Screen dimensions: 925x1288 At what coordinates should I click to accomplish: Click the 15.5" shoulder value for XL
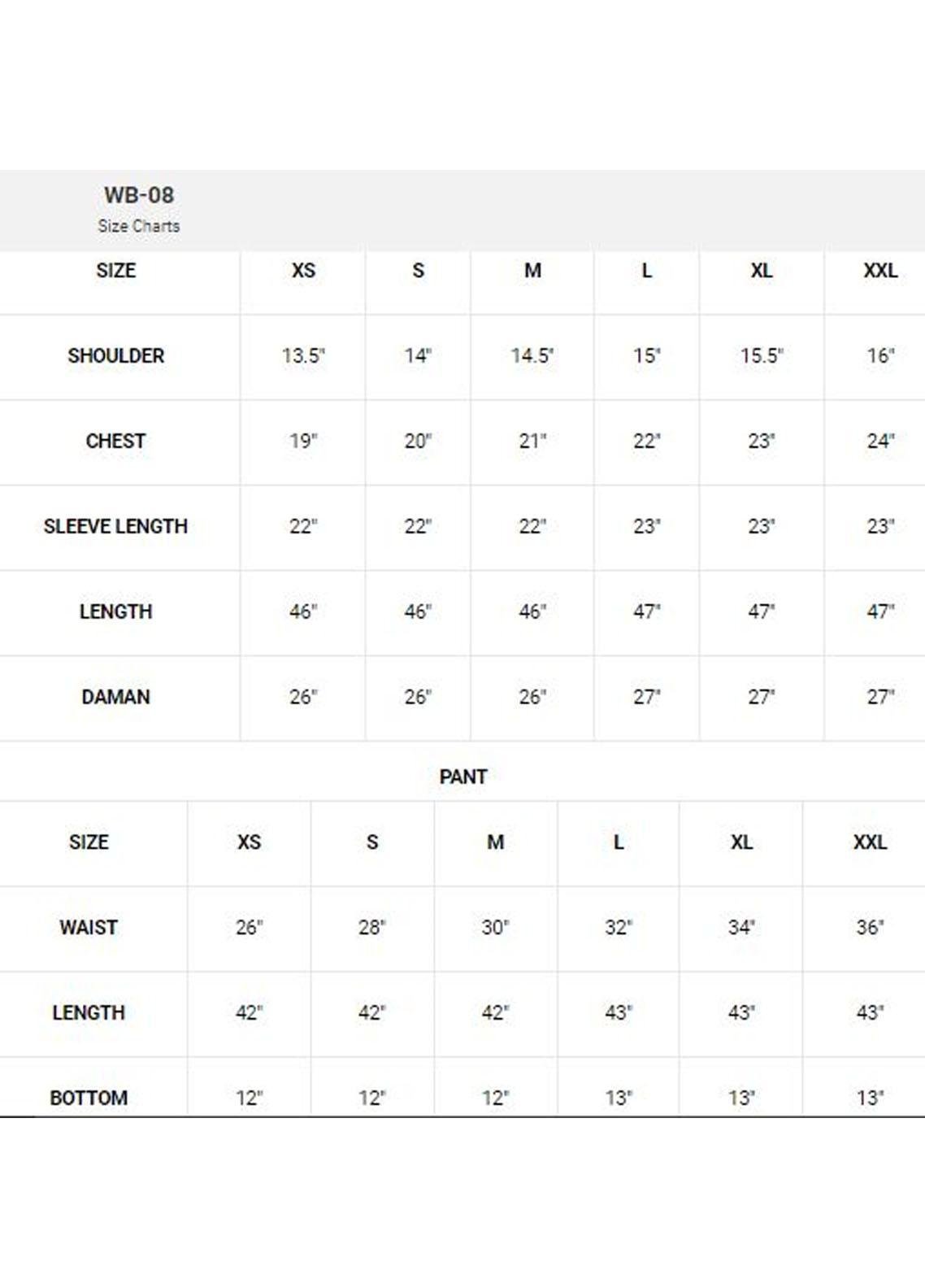coord(761,355)
